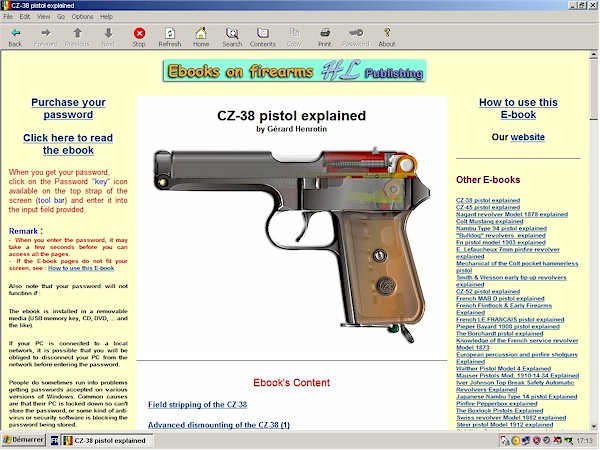Image resolution: width=600 pixels, height=450 pixels.
Task: Click the Ebooks on firearms HL Publishing banner
Action: pos(294,70)
